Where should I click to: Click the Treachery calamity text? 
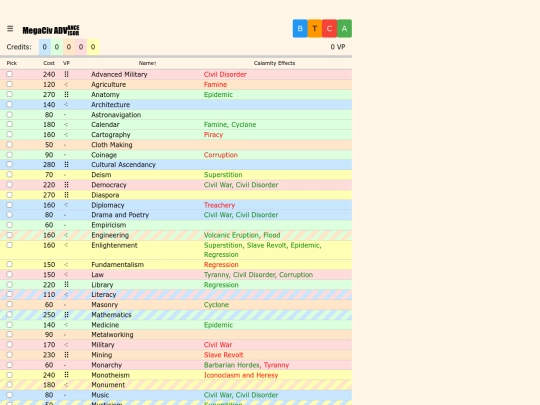(x=219, y=205)
